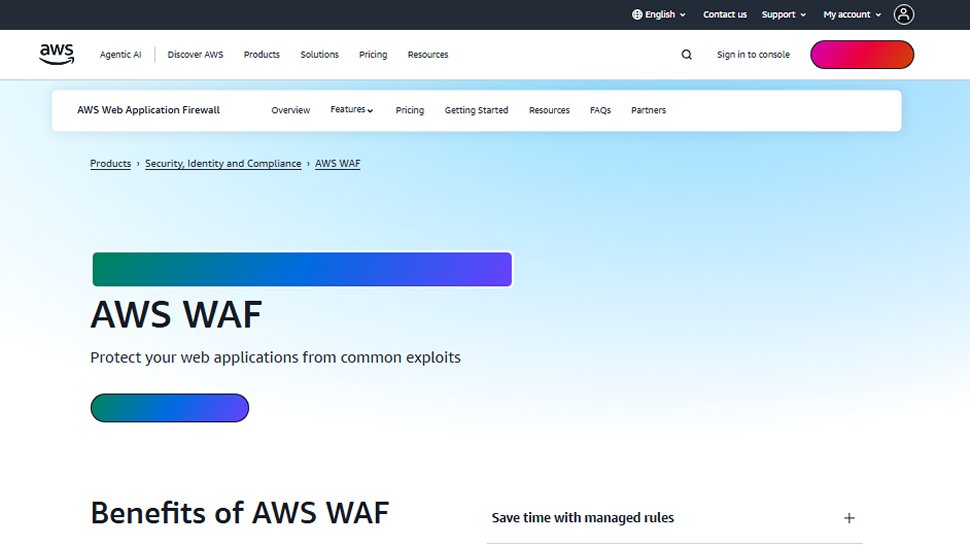The image size is (970, 545).
Task: Go to WAF Pricing tab
Action: pyautogui.click(x=410, y=110)
